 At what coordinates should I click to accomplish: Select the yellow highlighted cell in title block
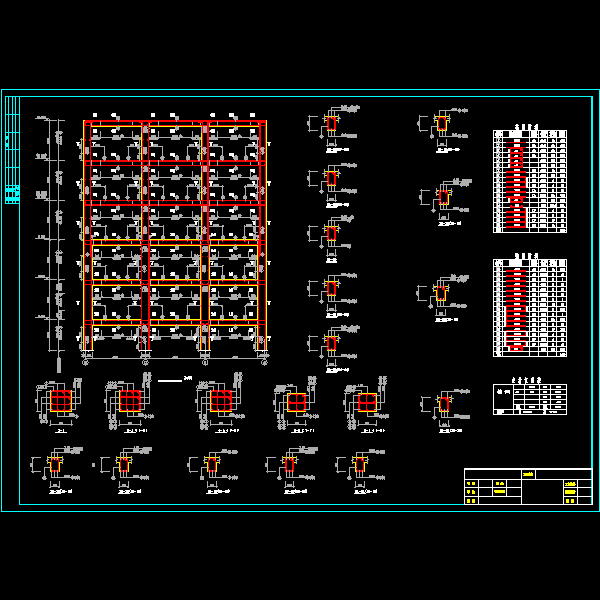[x=571, y=484]
